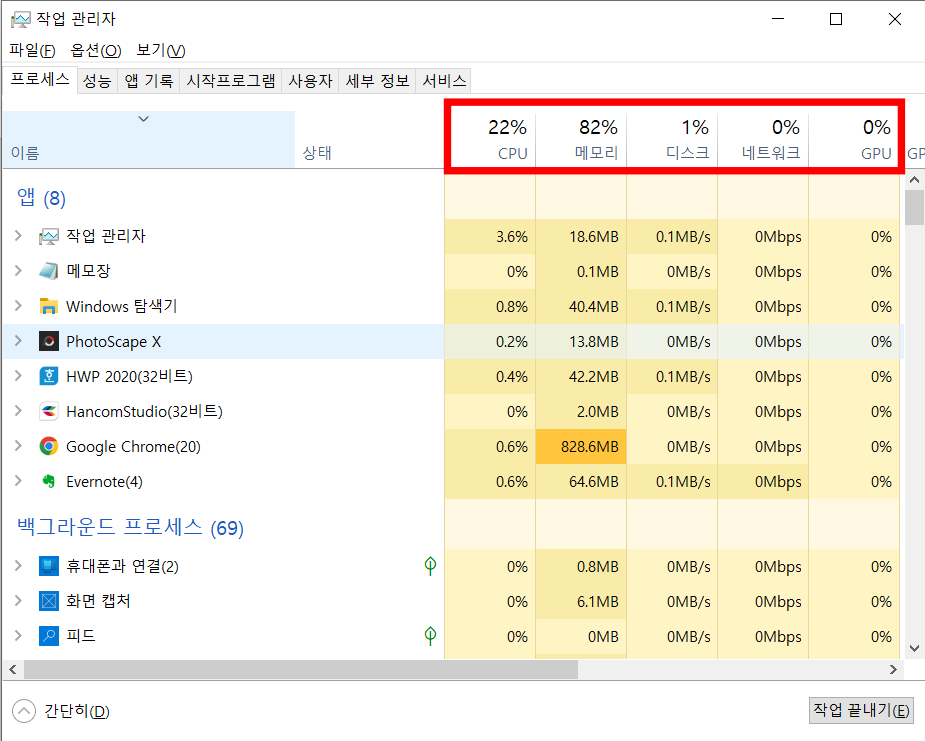Expand the Windows 탐색기 row
Viewport: 925px width, 741px height.
(18, 306)
